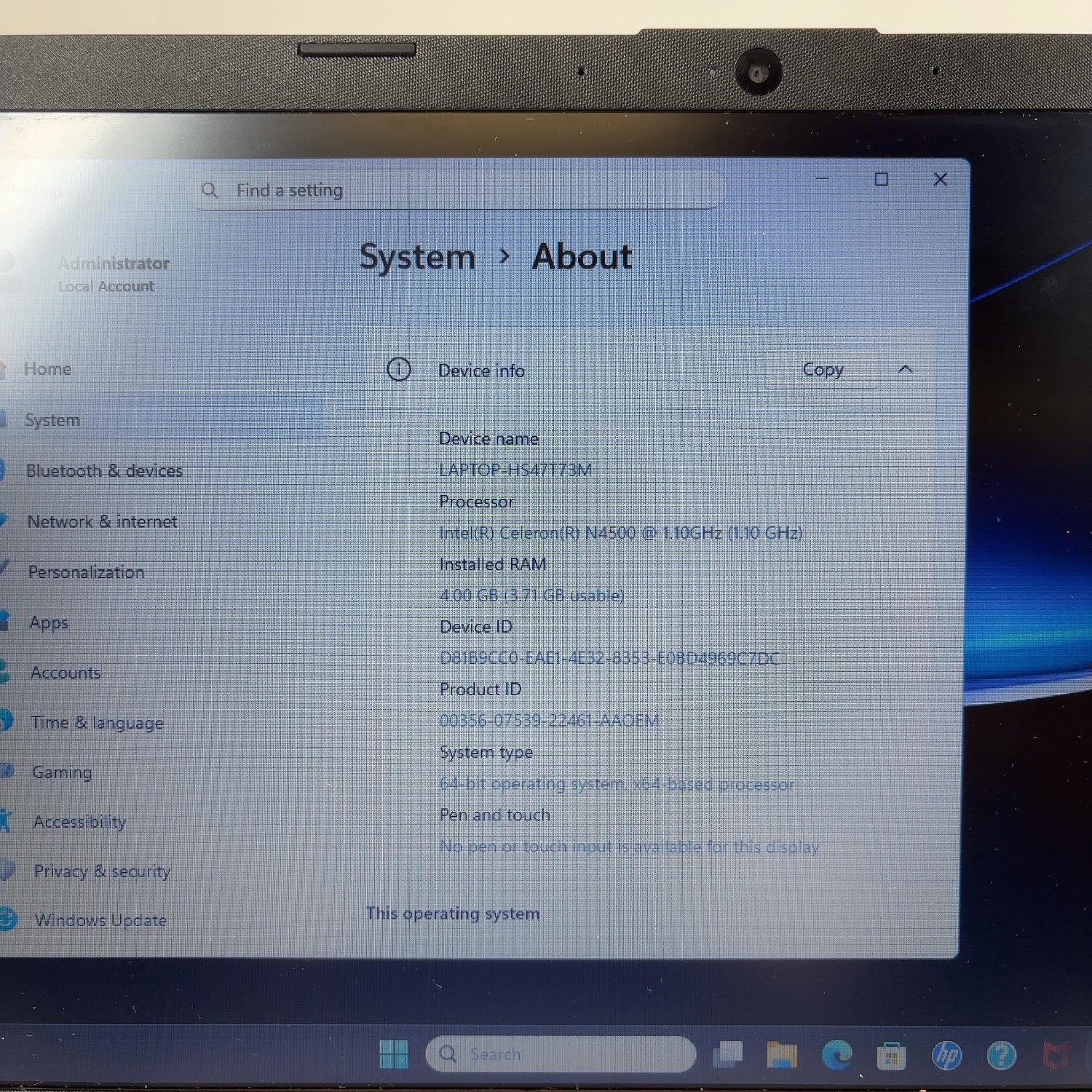
Task: Copy the device info details
Action: pyautogui.click(x=823, y=370)
